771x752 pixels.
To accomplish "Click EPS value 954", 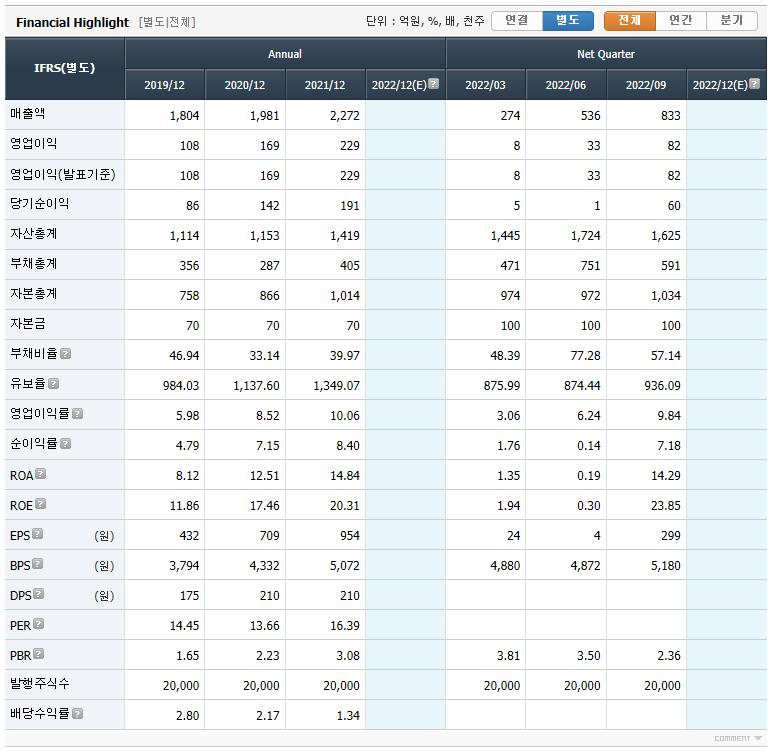I will [350, 536].
